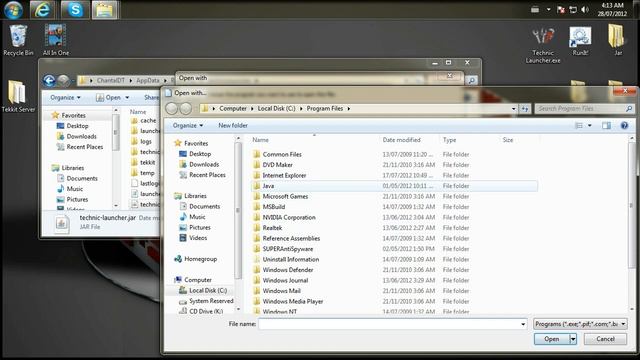Screen dimensions: 640x360
Task: Click the change view icon
Action: pos(579,125)
